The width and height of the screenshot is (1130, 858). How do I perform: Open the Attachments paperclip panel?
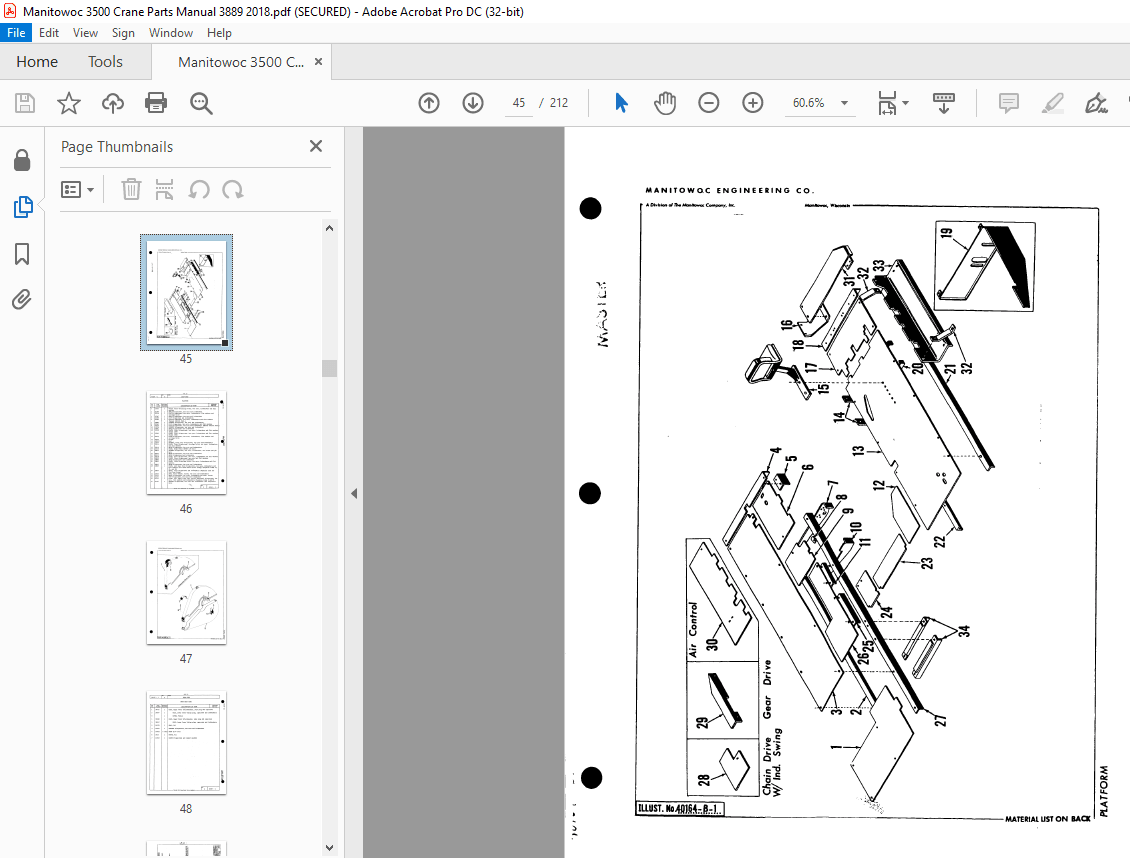[22, 299]
